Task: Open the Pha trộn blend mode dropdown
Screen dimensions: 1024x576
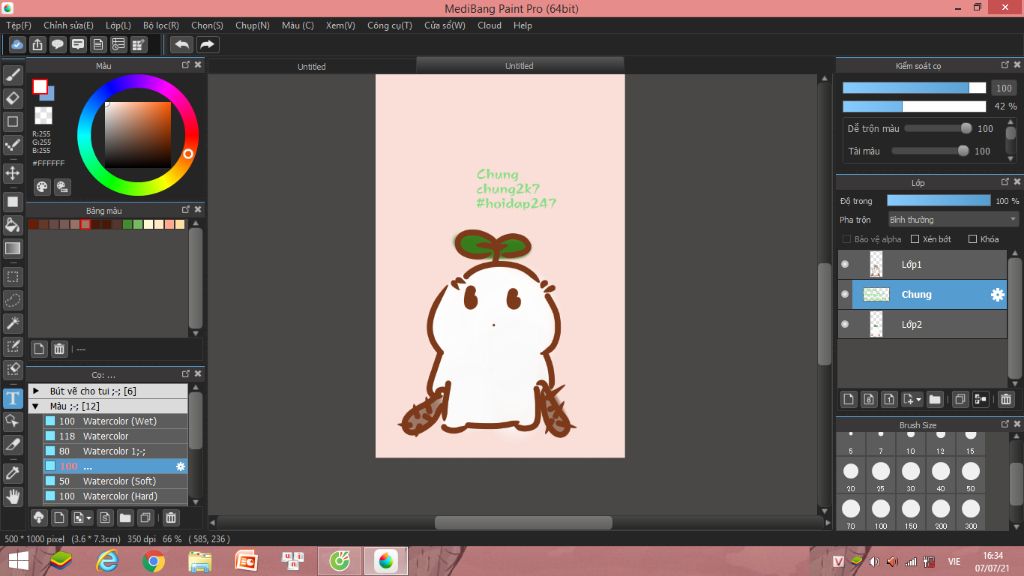Action: pyautogui.click(x=953, y=220)
